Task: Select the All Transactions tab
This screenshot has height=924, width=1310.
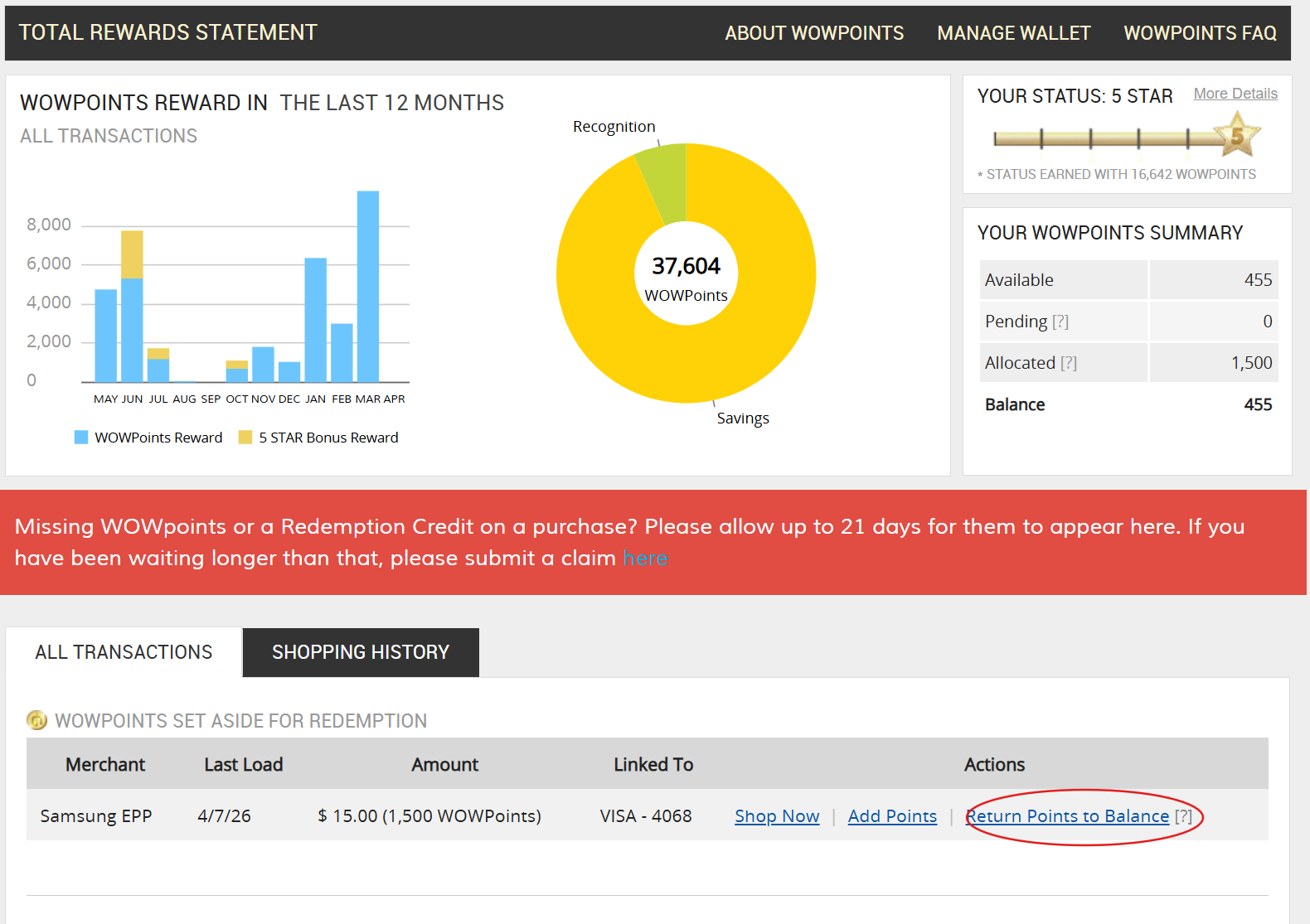Action: [124, 652]
